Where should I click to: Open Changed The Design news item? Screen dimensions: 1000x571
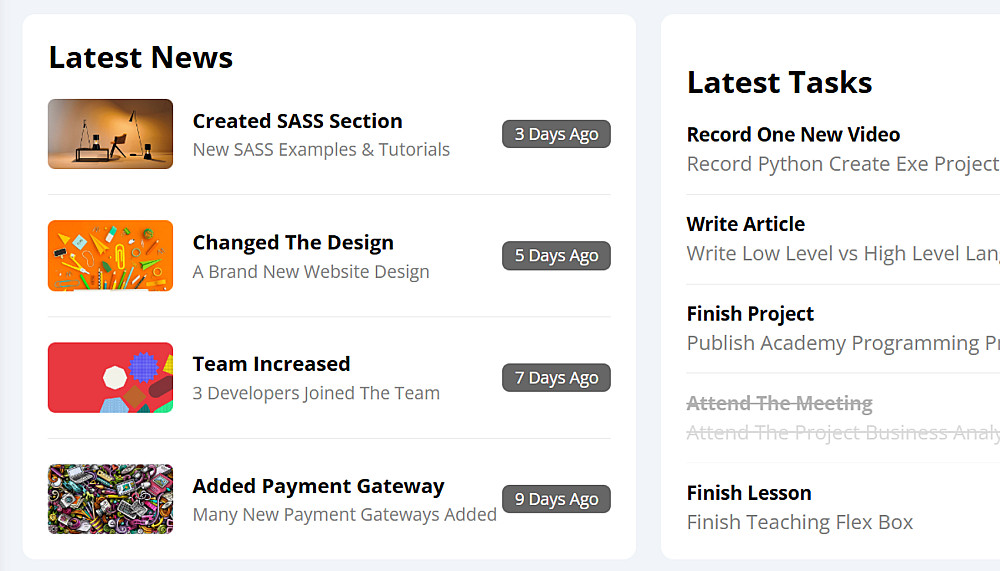point(293,243)
